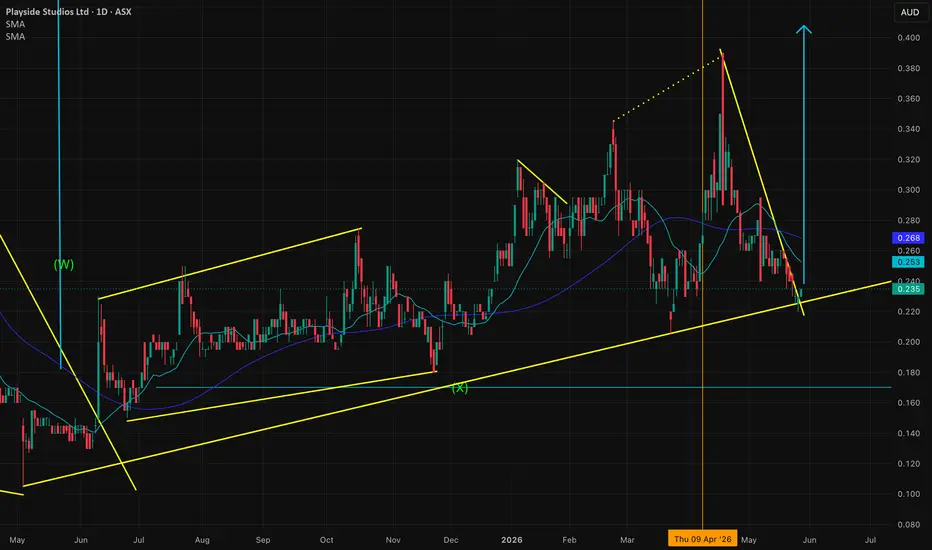Screen dimensions: 932x550
Task: Click the 0.080 price axis label
Action: [x=908, y=524]
